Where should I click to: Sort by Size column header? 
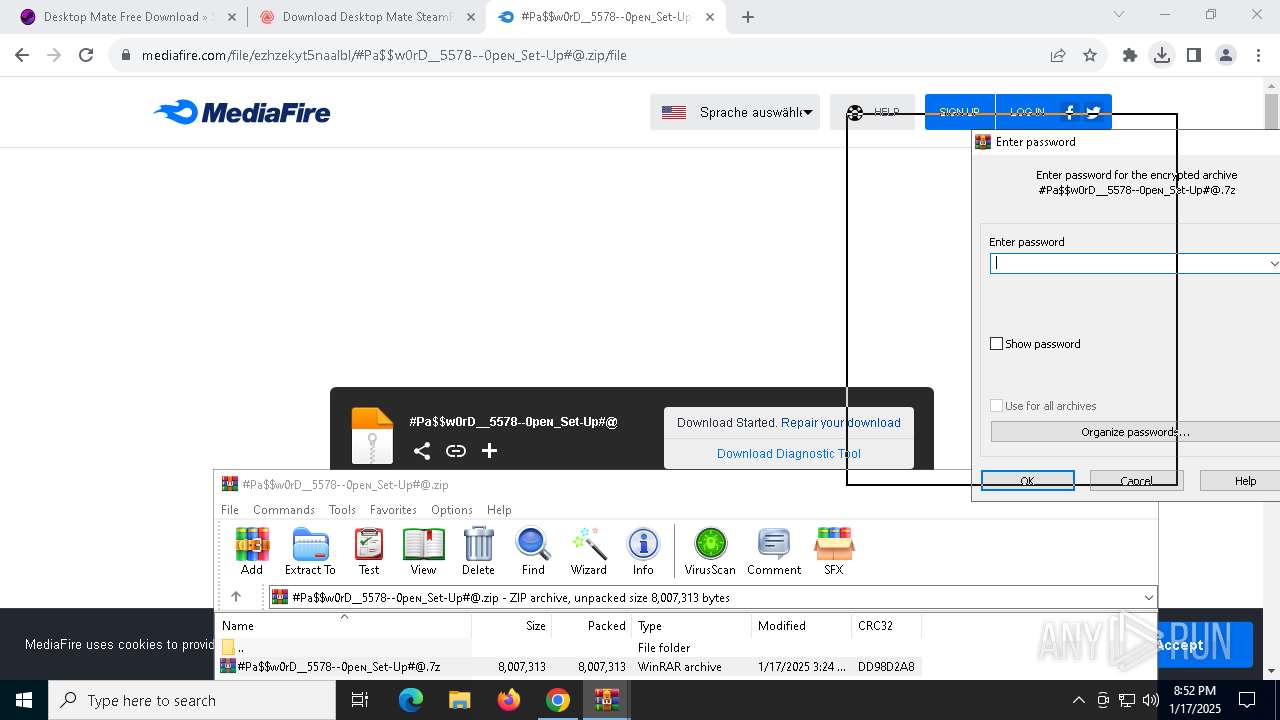(511, 625)
